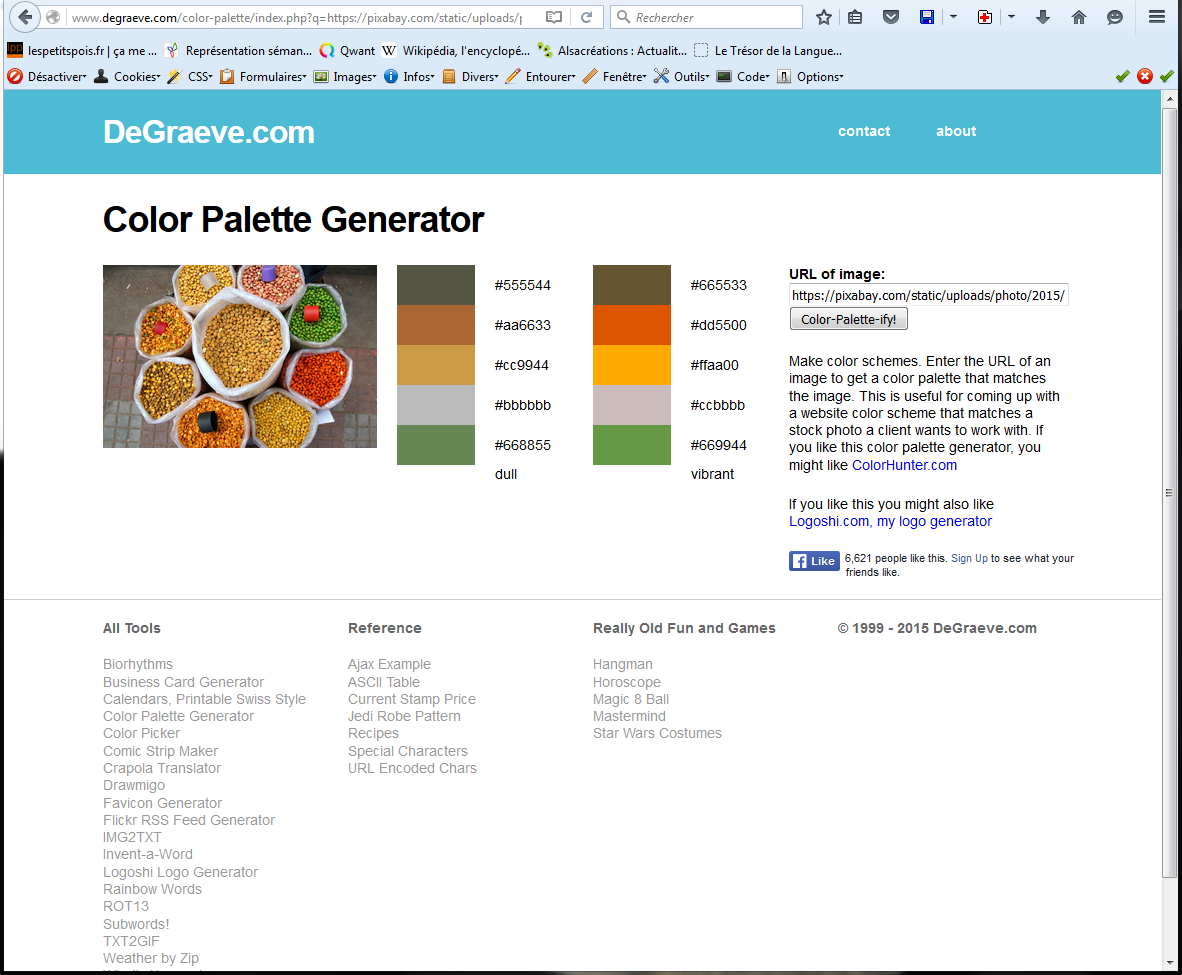The width and height of the screenshot is (1182, 975).
Task: Go to the browser home page icon
Action: [1079, 17]
